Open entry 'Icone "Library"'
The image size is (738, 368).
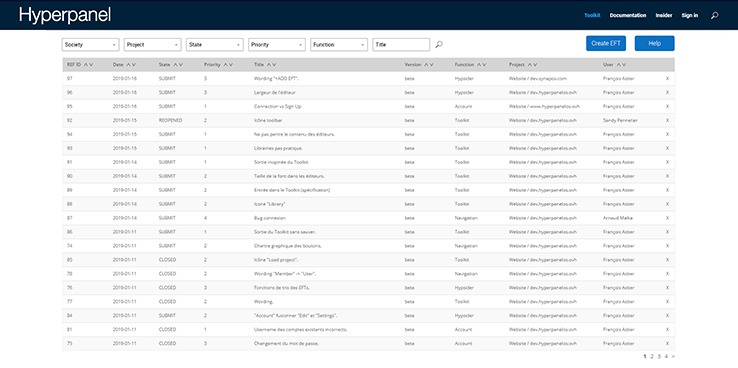coord(270,204)
